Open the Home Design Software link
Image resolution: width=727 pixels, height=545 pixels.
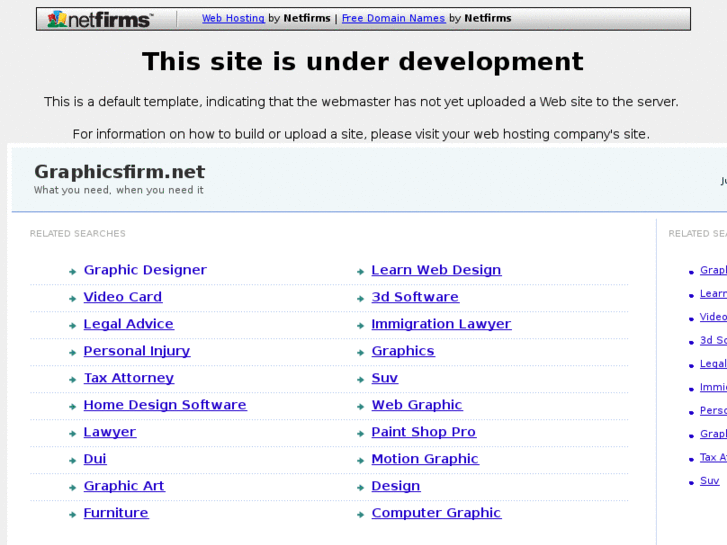coord(165,405)
